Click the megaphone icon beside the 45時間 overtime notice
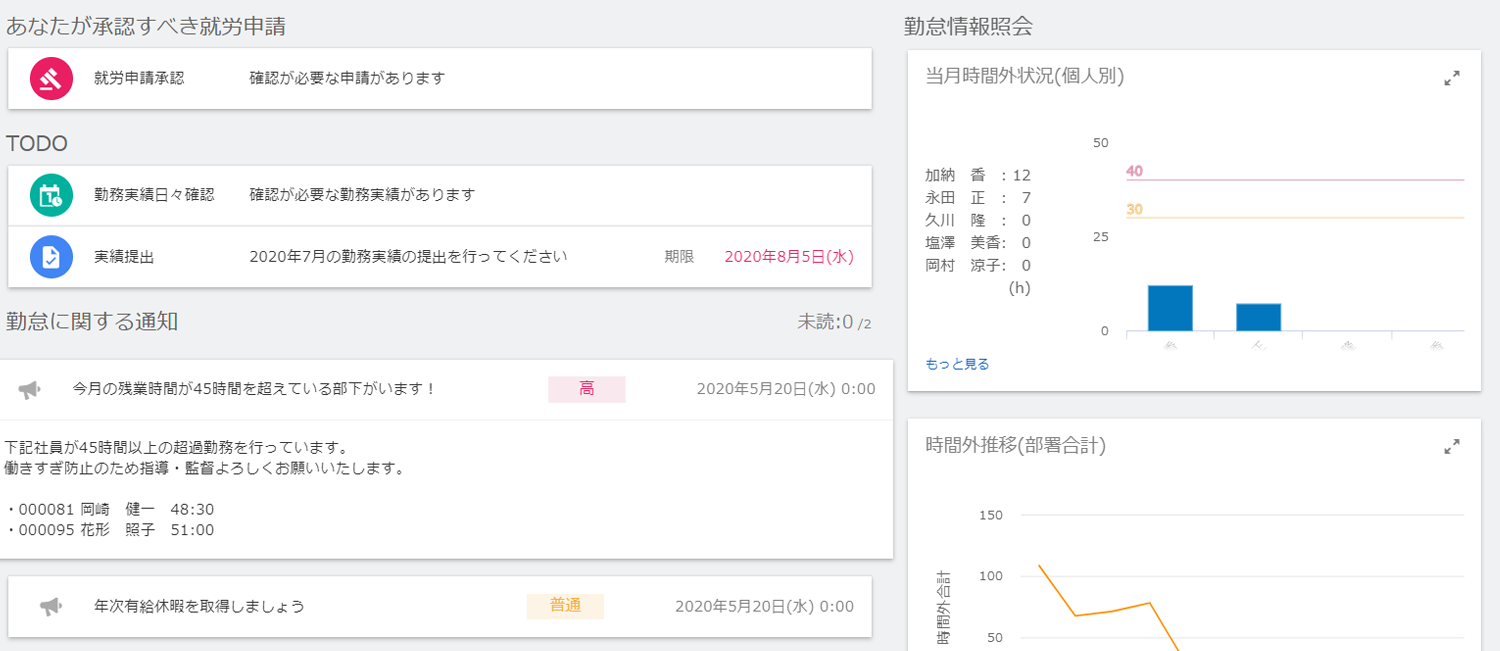 click(x=30, y=389)
